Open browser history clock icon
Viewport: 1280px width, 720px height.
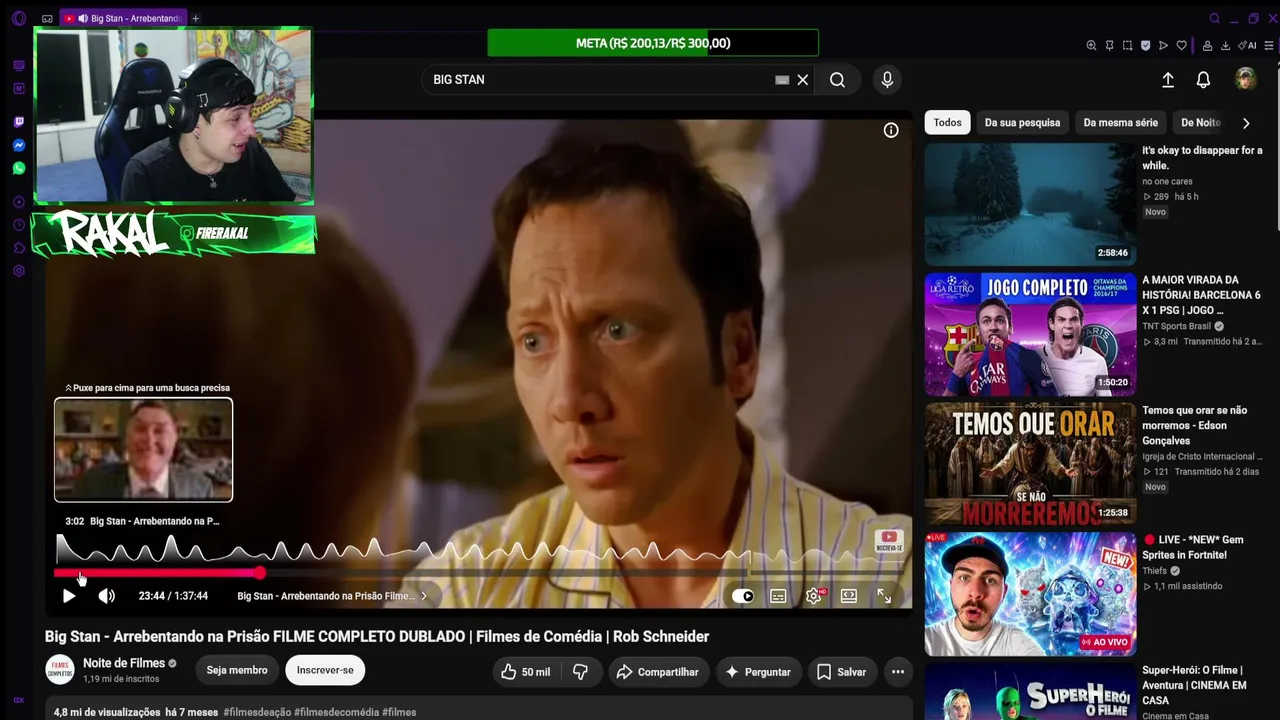(19, 225)
